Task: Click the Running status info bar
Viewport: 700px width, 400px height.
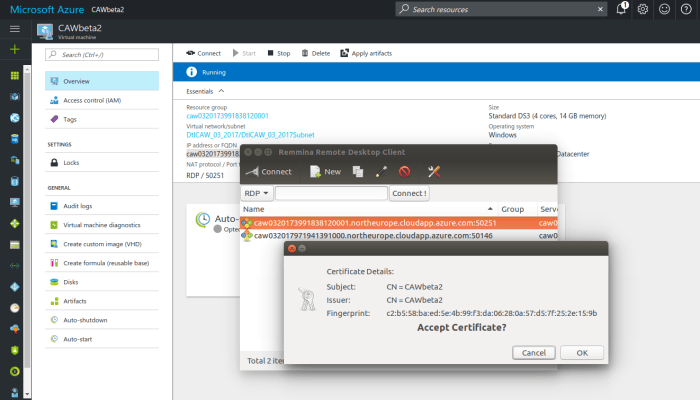Action: (436, 72)
